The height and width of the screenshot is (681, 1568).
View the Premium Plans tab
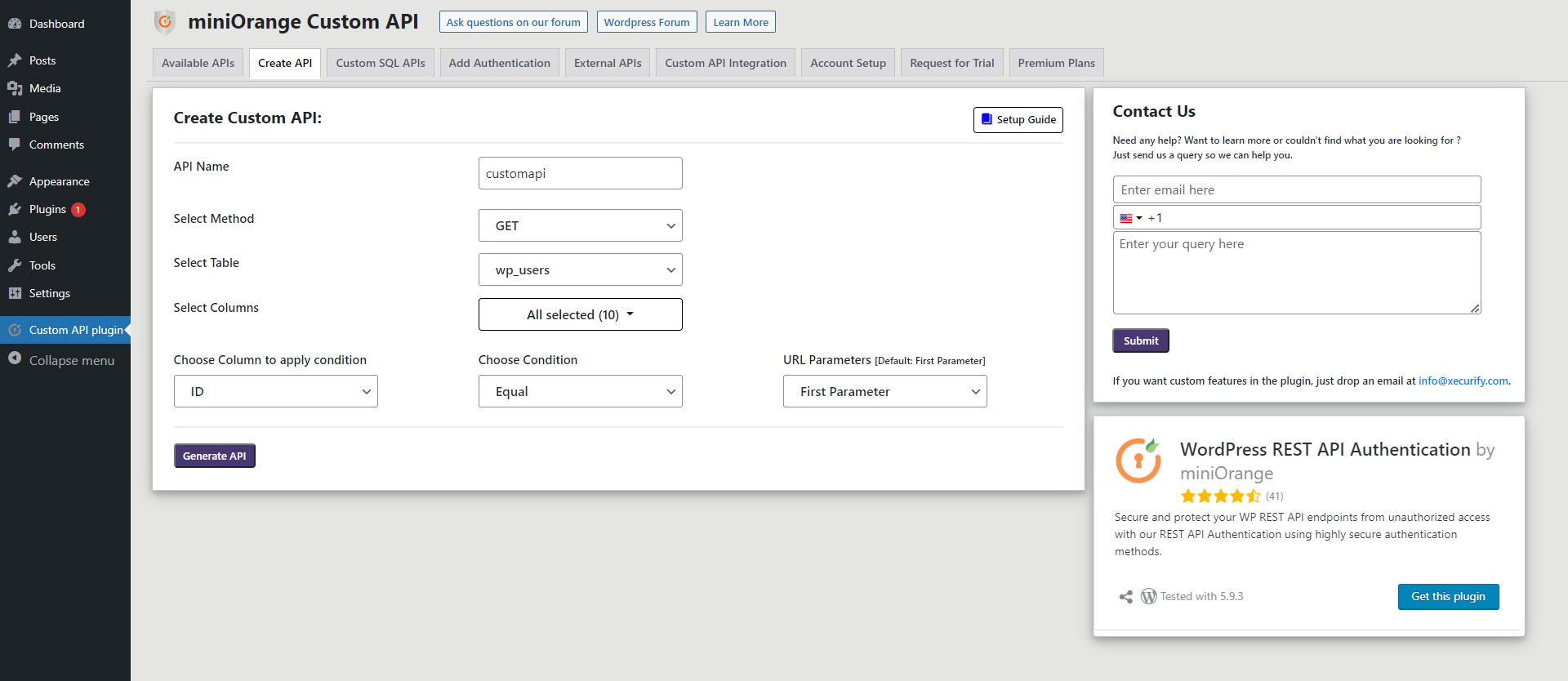click(x=1057, y=63)
